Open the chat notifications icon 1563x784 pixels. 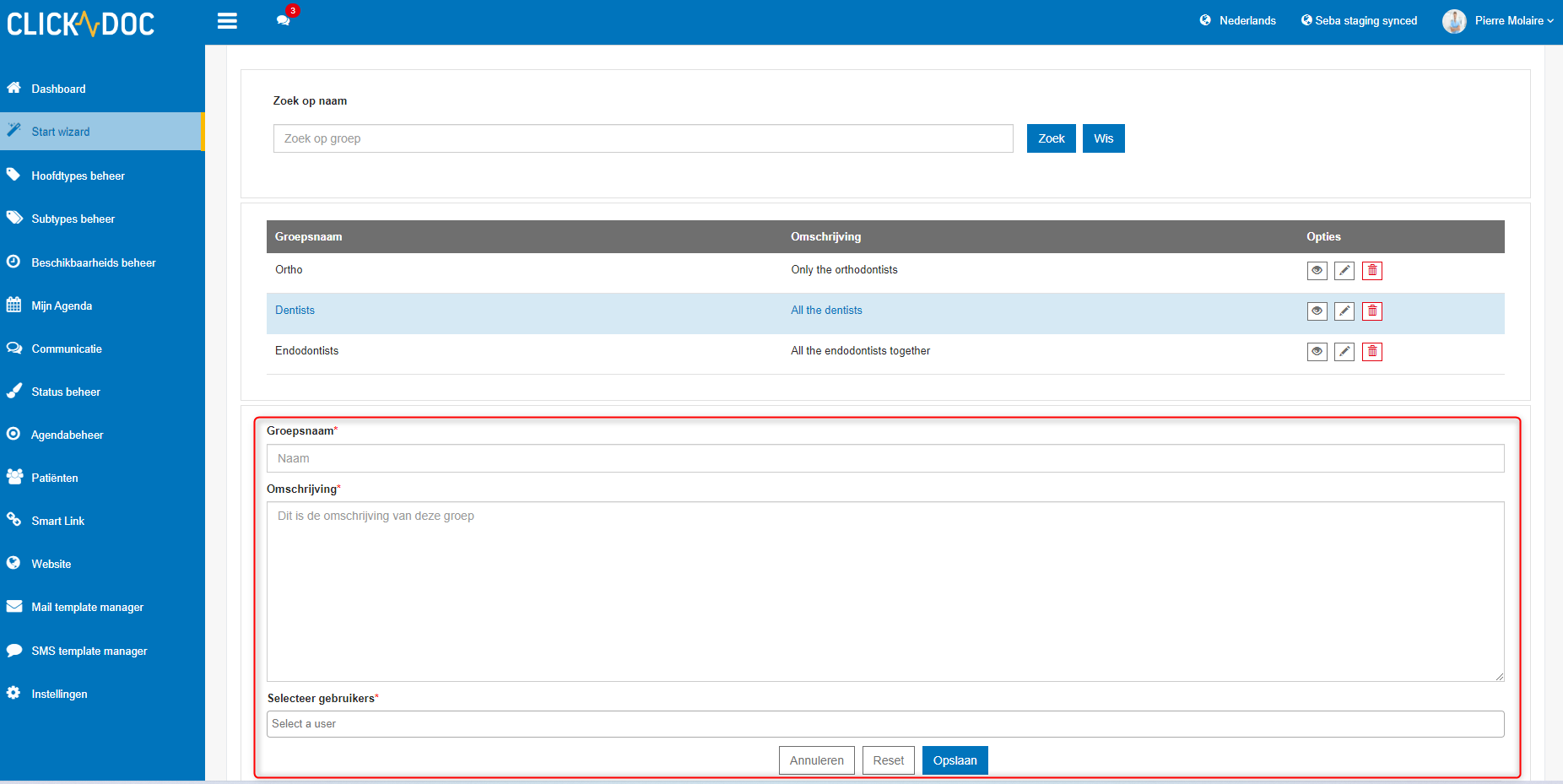point(284,20)
